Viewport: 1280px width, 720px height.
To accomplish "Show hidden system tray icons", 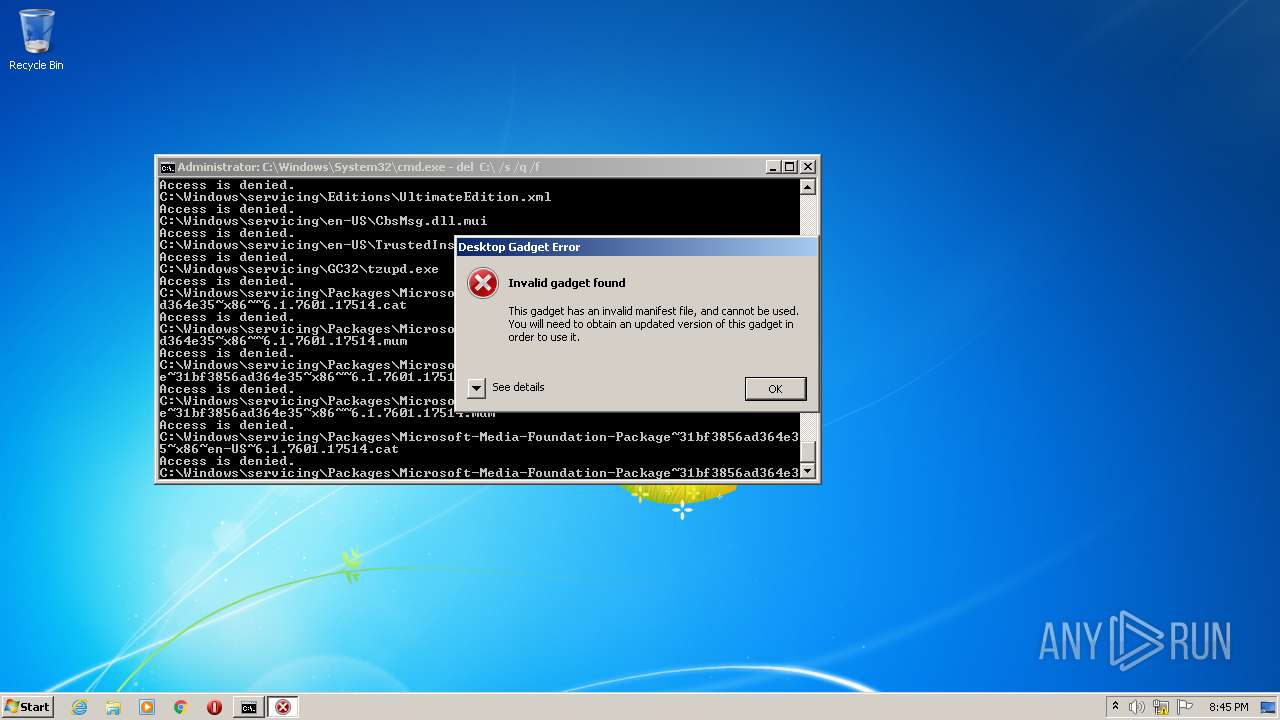I will pos(1115,707).
